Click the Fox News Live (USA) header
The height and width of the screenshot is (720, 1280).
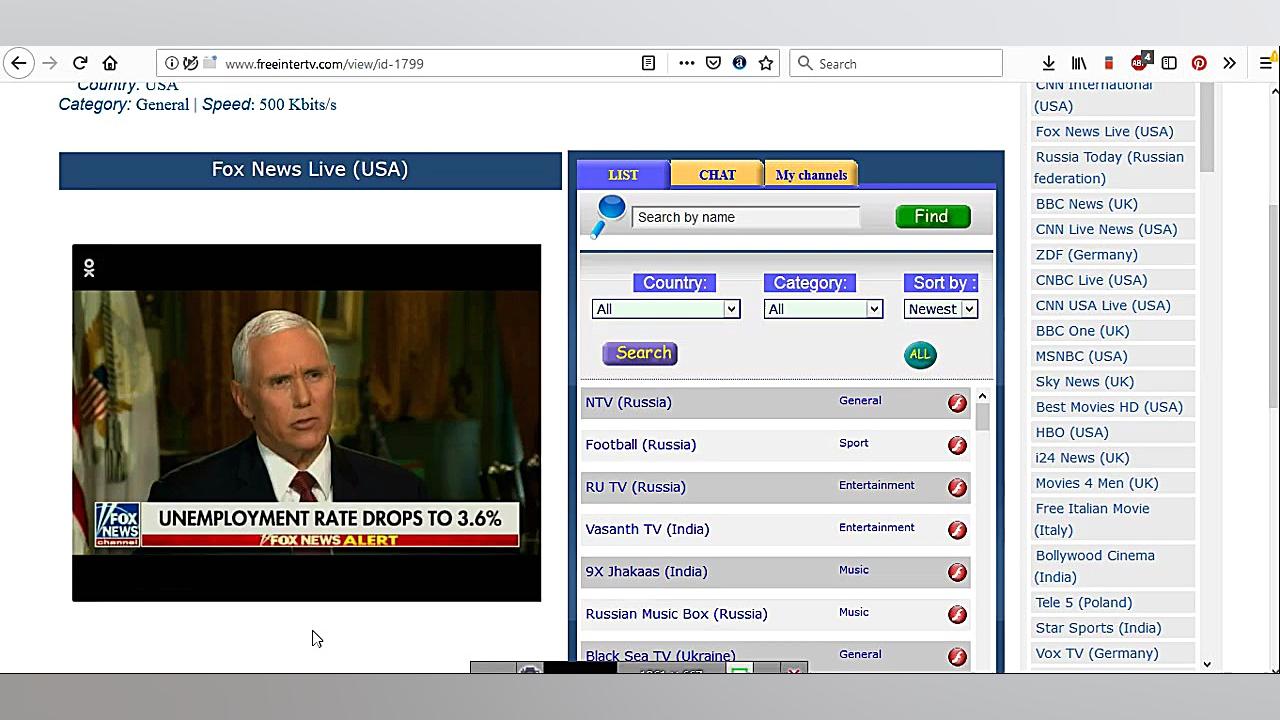310,170
